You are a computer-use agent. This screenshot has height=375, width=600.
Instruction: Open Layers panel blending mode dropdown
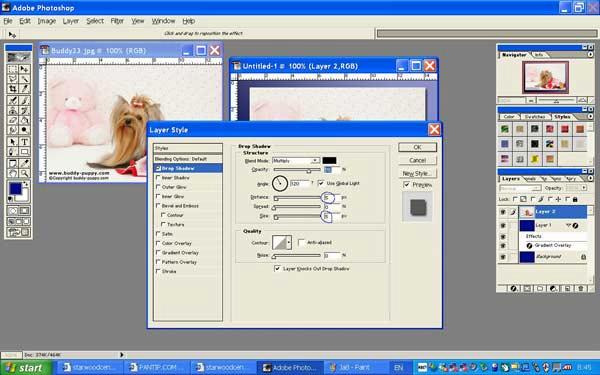(520, 188)
